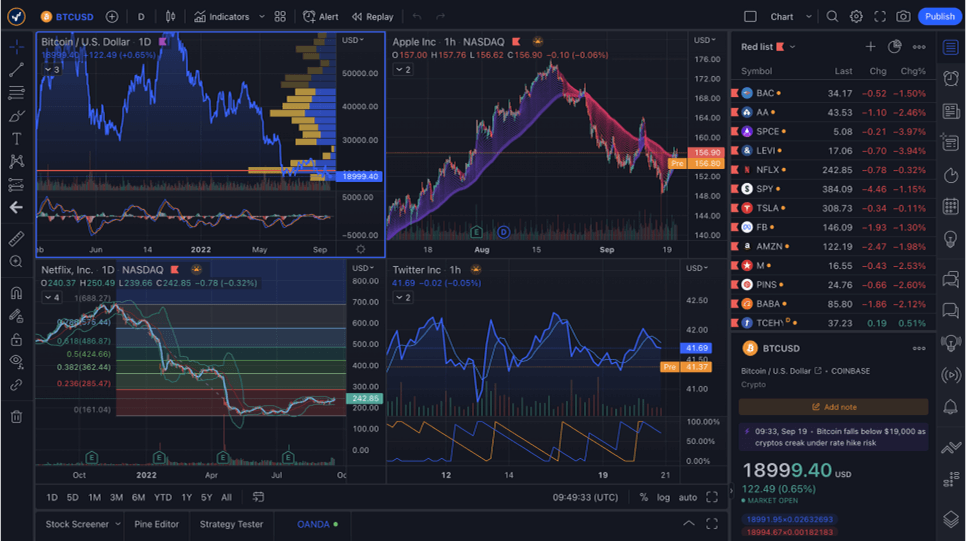This screenshot has width=966, height=541.
Task: Set the date range to 1D
Action: click(x=52, y=497)
